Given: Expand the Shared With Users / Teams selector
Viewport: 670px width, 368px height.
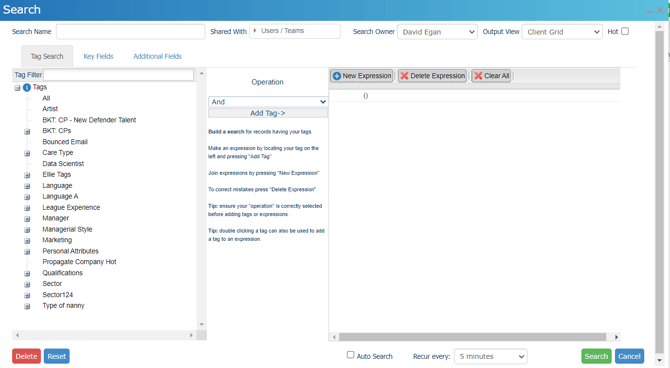Looking at the screenshot, I should tap(295, 31).
